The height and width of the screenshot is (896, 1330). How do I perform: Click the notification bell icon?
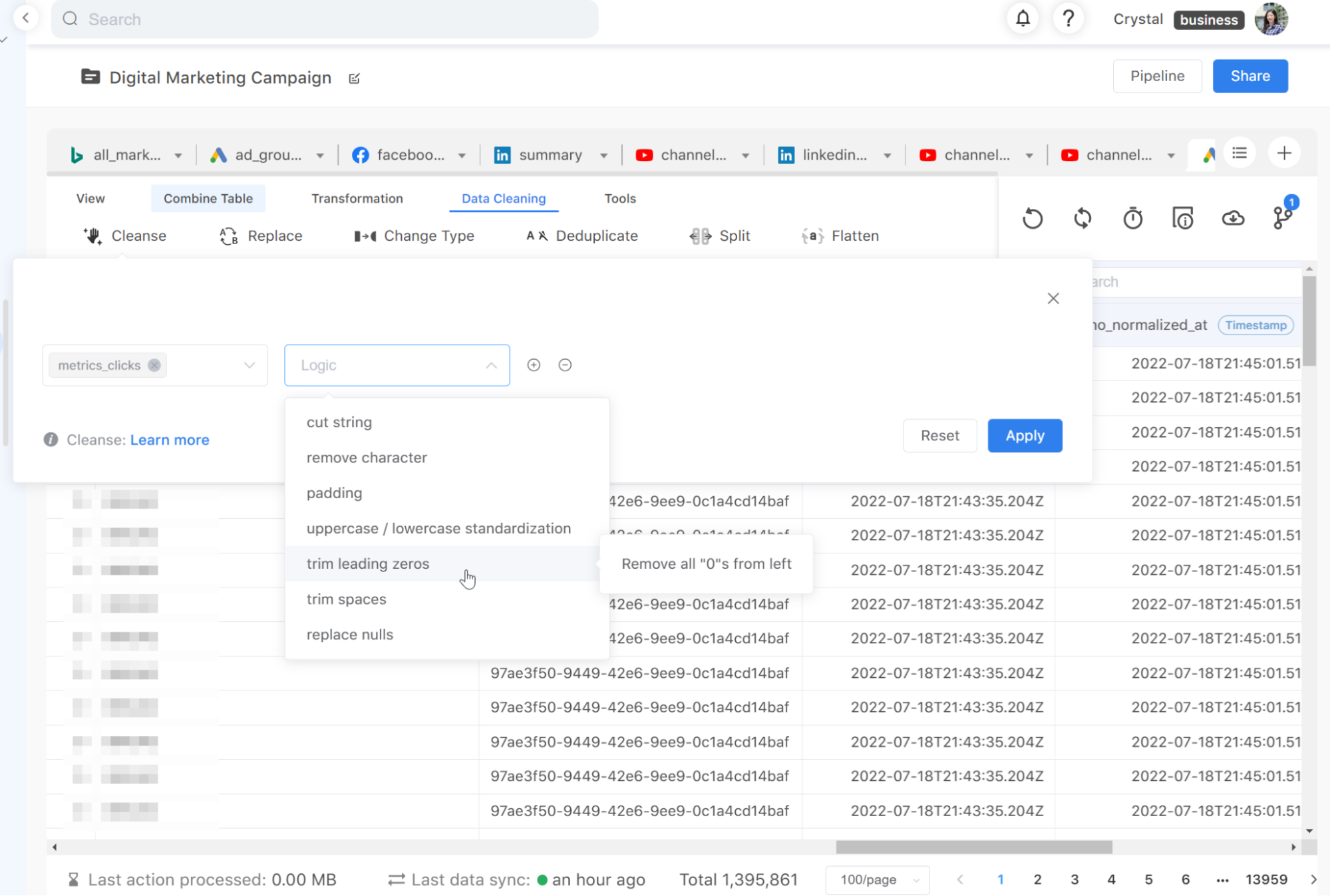1023,19
